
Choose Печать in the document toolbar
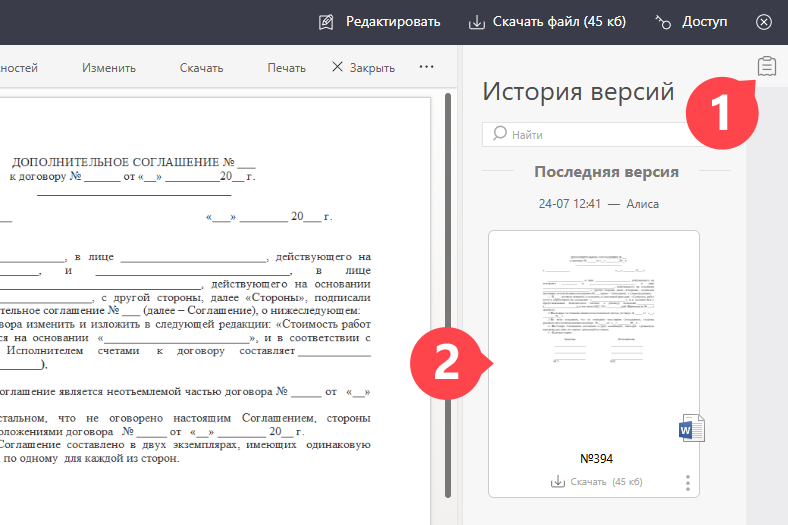[286, 68]
